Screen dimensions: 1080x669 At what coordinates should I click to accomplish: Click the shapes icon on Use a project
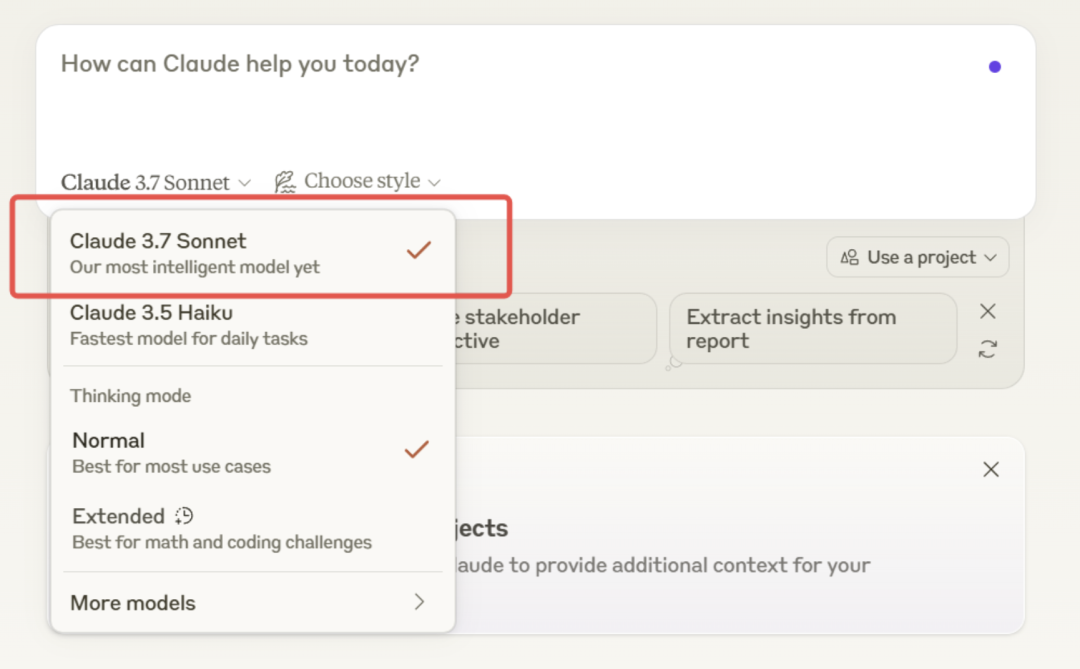point(850,258)
